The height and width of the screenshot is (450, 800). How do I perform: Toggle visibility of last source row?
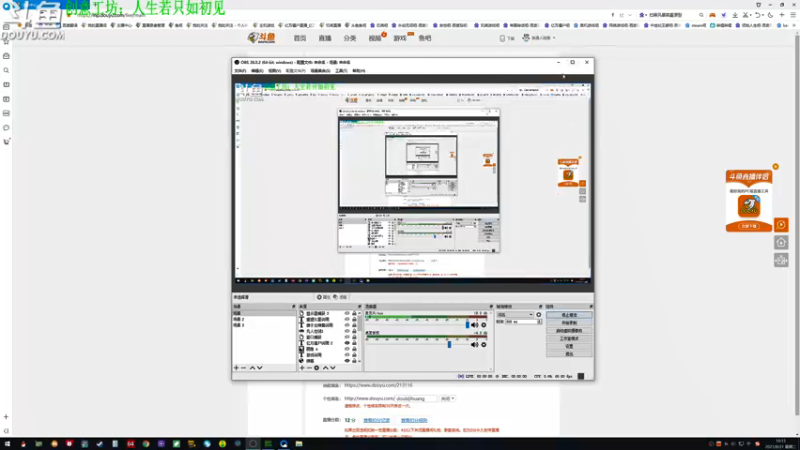(x=347, y=361)
